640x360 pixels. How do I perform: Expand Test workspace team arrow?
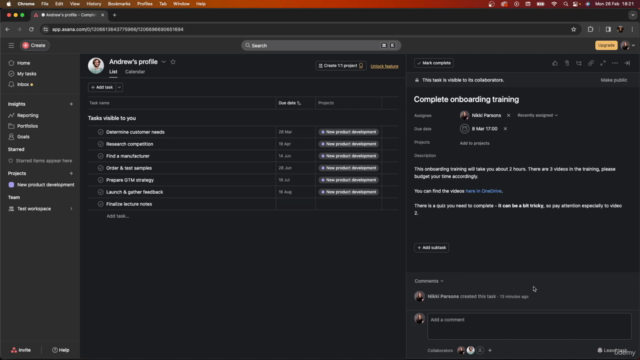pos(71,209)
